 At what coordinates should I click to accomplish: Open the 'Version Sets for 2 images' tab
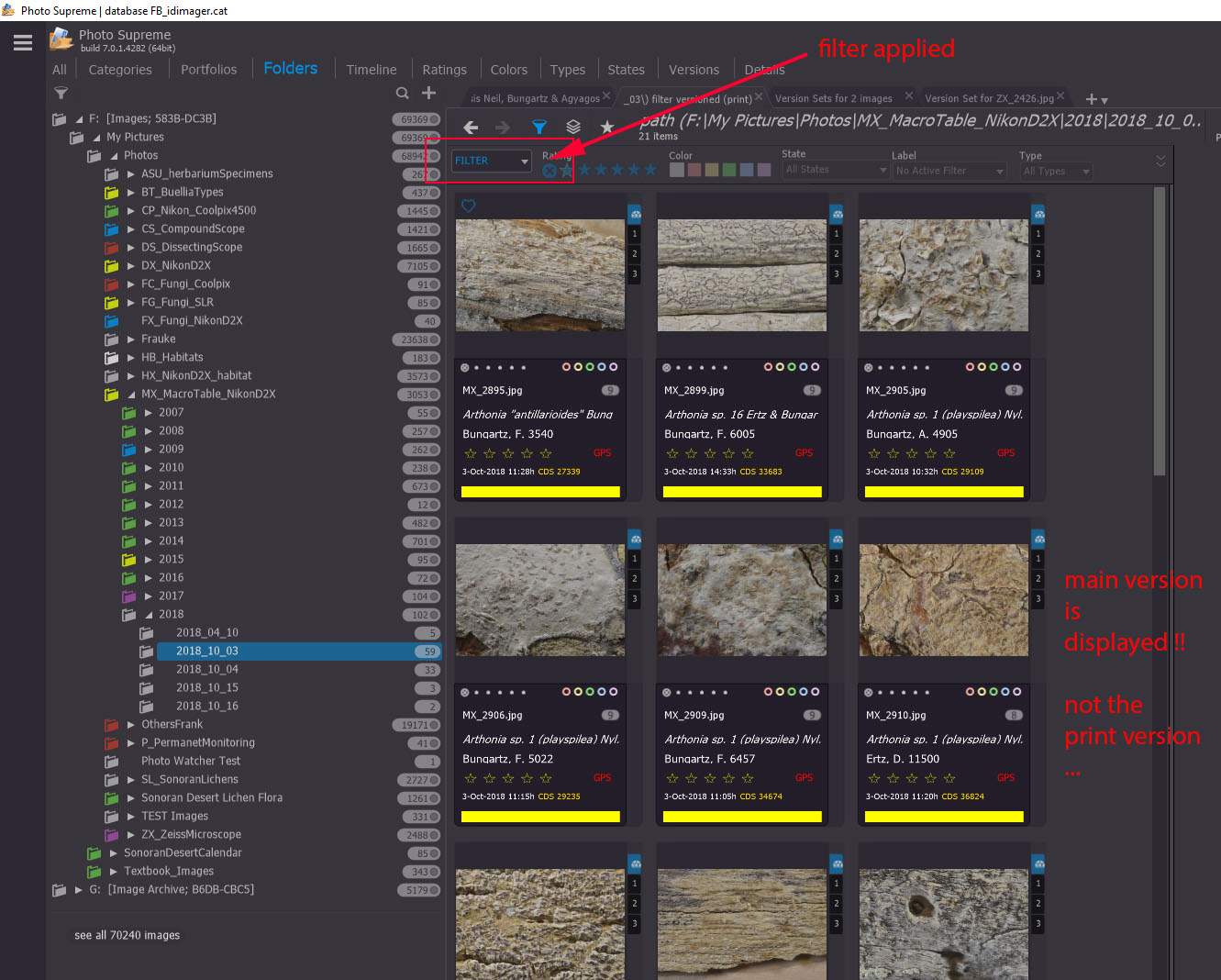(x=834, y=98)
